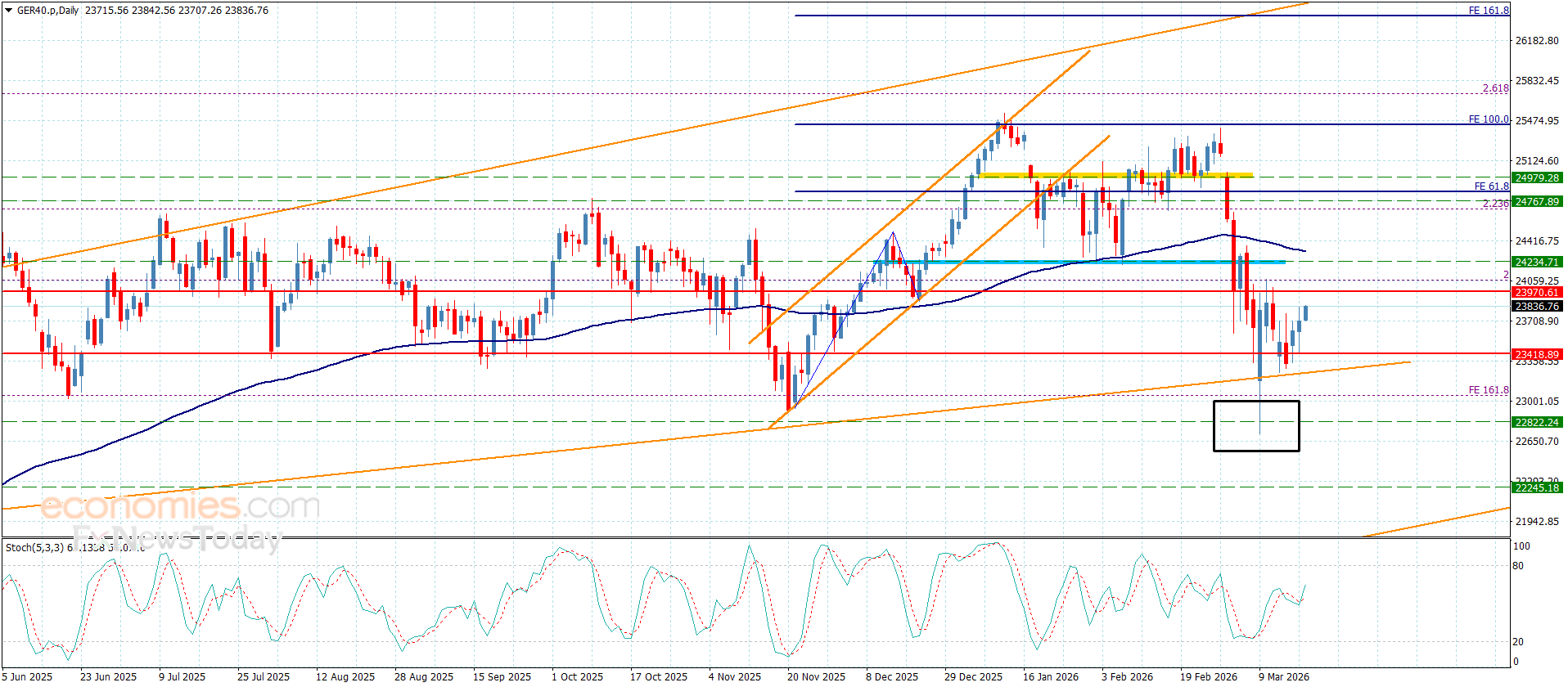Screen dimensions: 1568x687
Task: Select the yellow horizontal zone near 24979
Action: click(x=1115, y=175)
